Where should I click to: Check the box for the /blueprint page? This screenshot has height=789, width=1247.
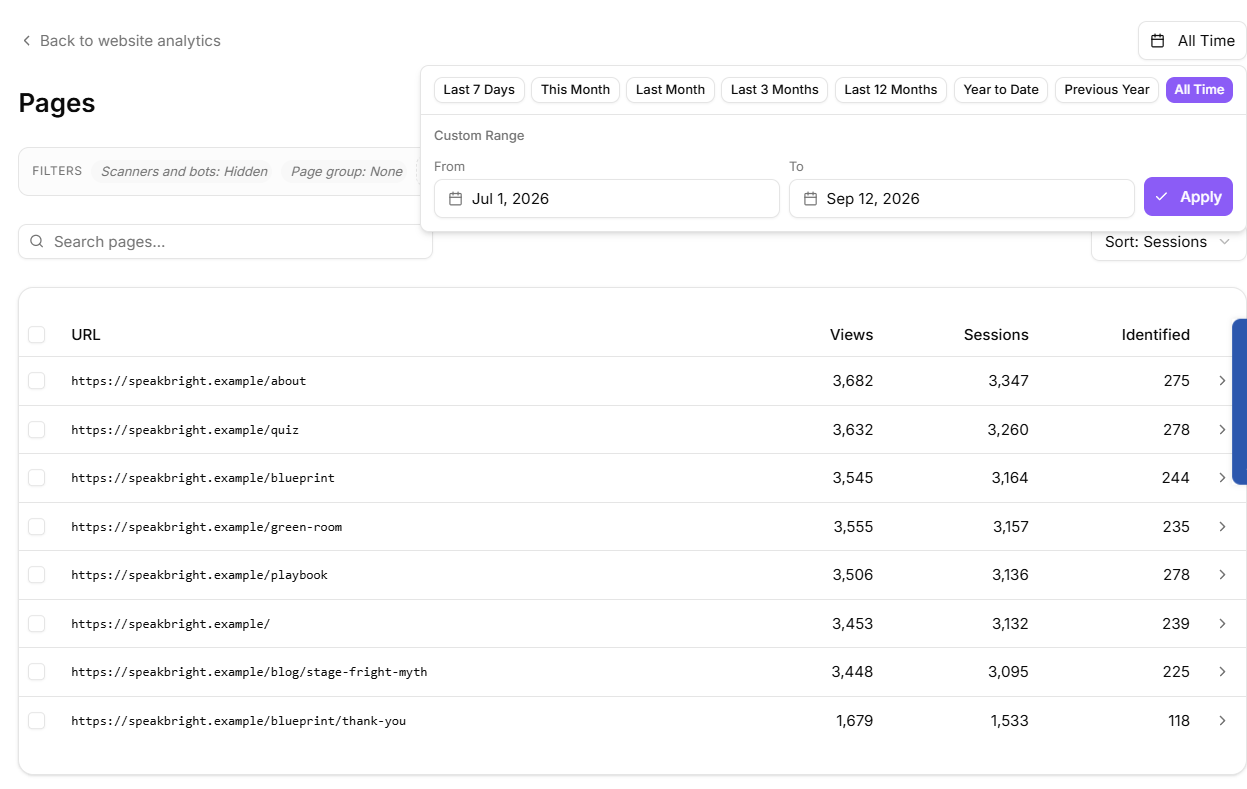[x=37, y=478]
